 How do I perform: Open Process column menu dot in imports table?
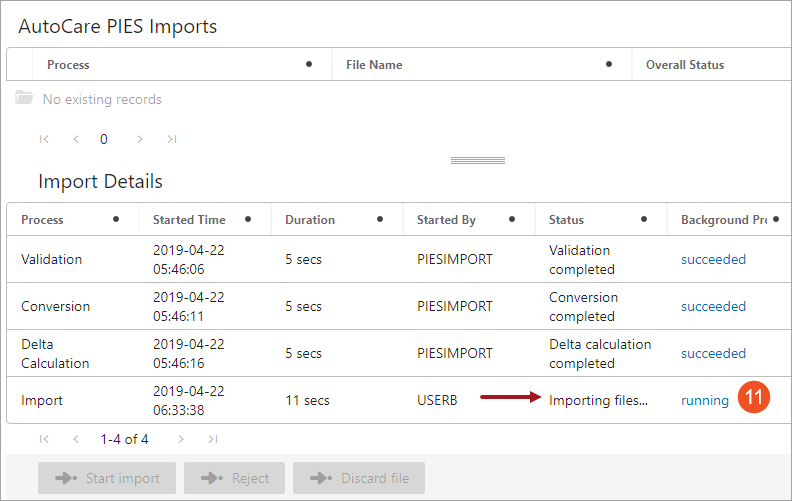[309, 64]
